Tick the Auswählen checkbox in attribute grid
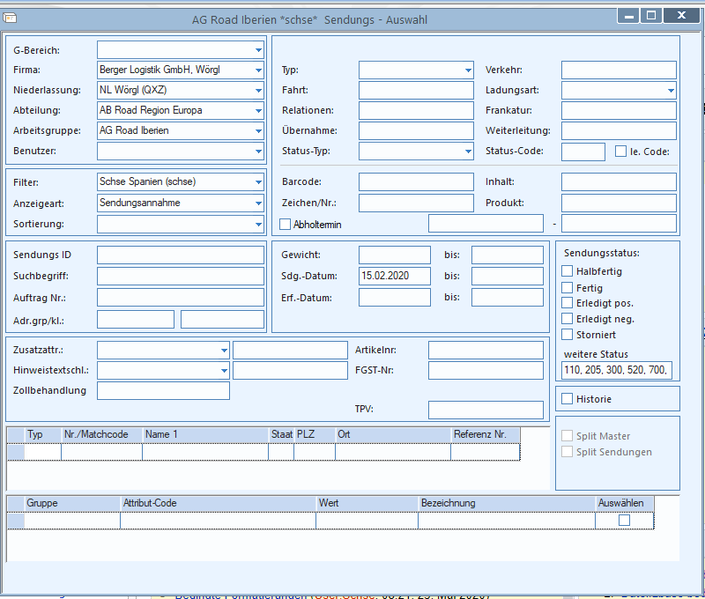The height and width of the screenshot is (599, 705). tap(624, 520)
